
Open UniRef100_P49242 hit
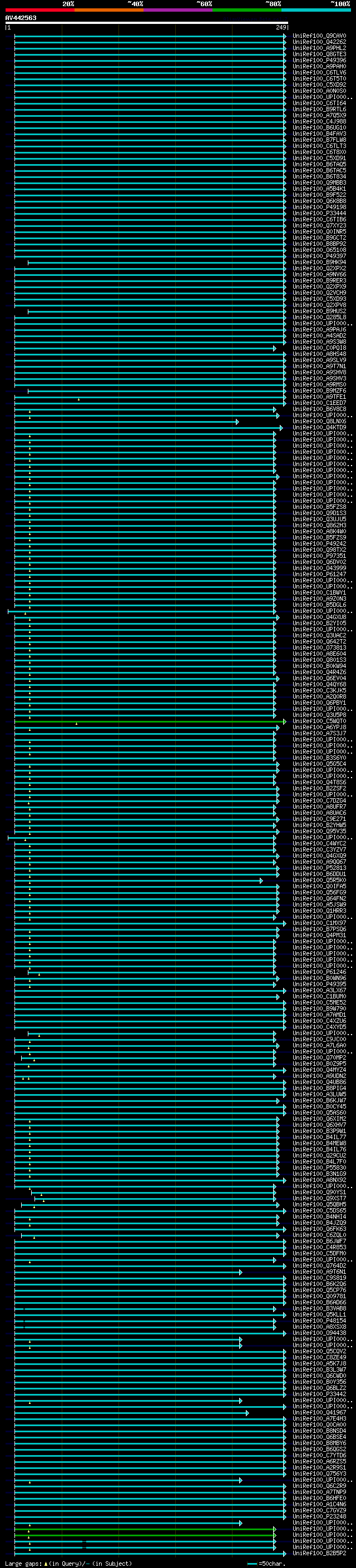click(x=319, y=543)
